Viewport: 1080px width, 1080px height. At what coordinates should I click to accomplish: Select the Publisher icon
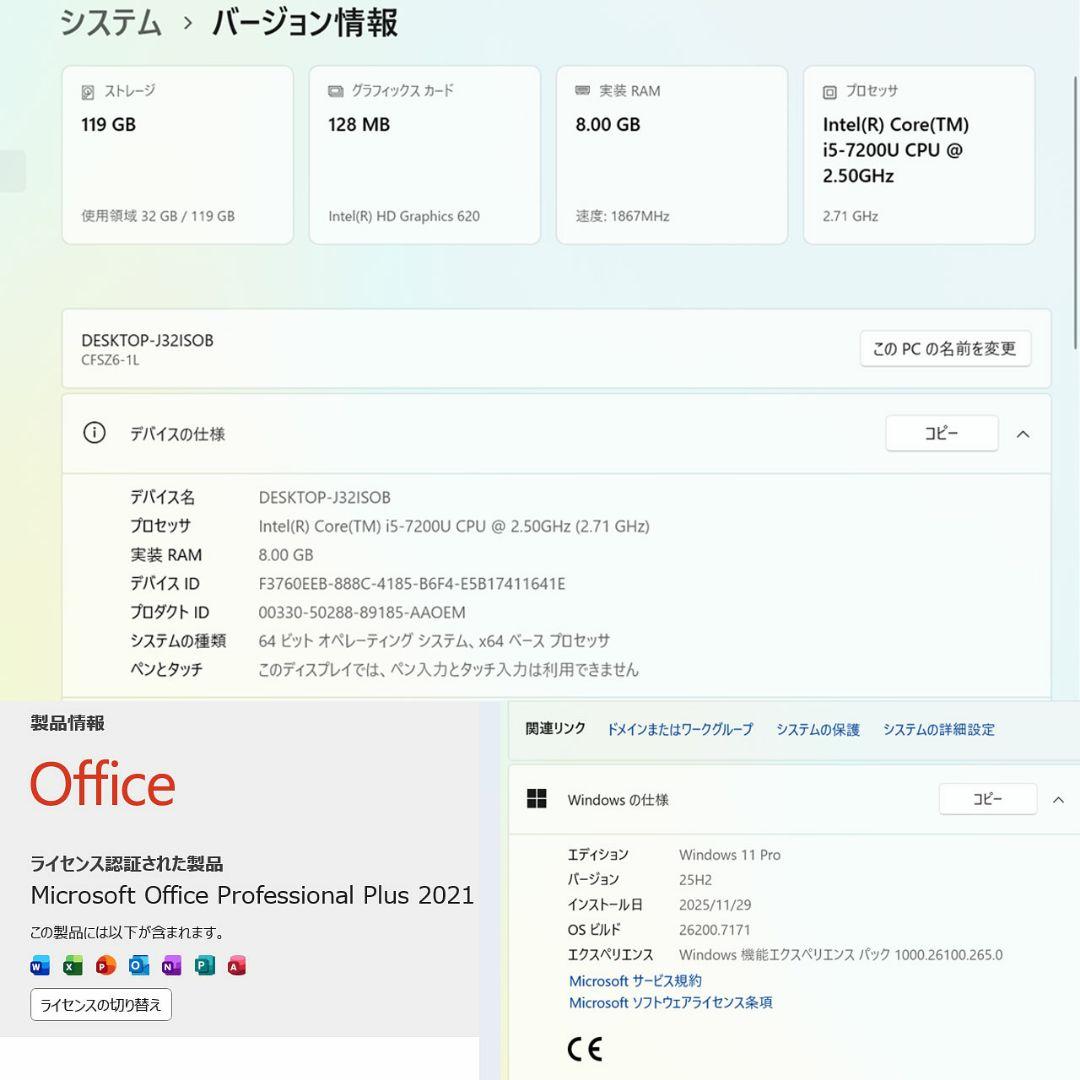[x=203, y=966]
